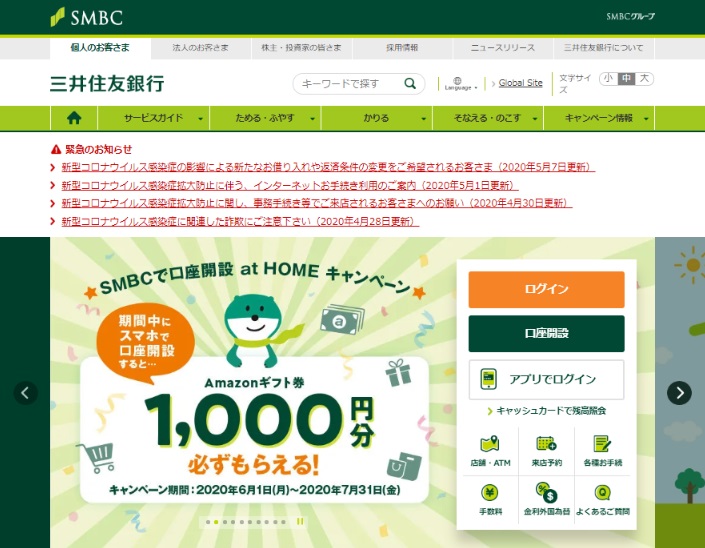Screen dimensions: 705x548
Task: Click the 三井住友銀行 title logo
Action: coord(107,84)
